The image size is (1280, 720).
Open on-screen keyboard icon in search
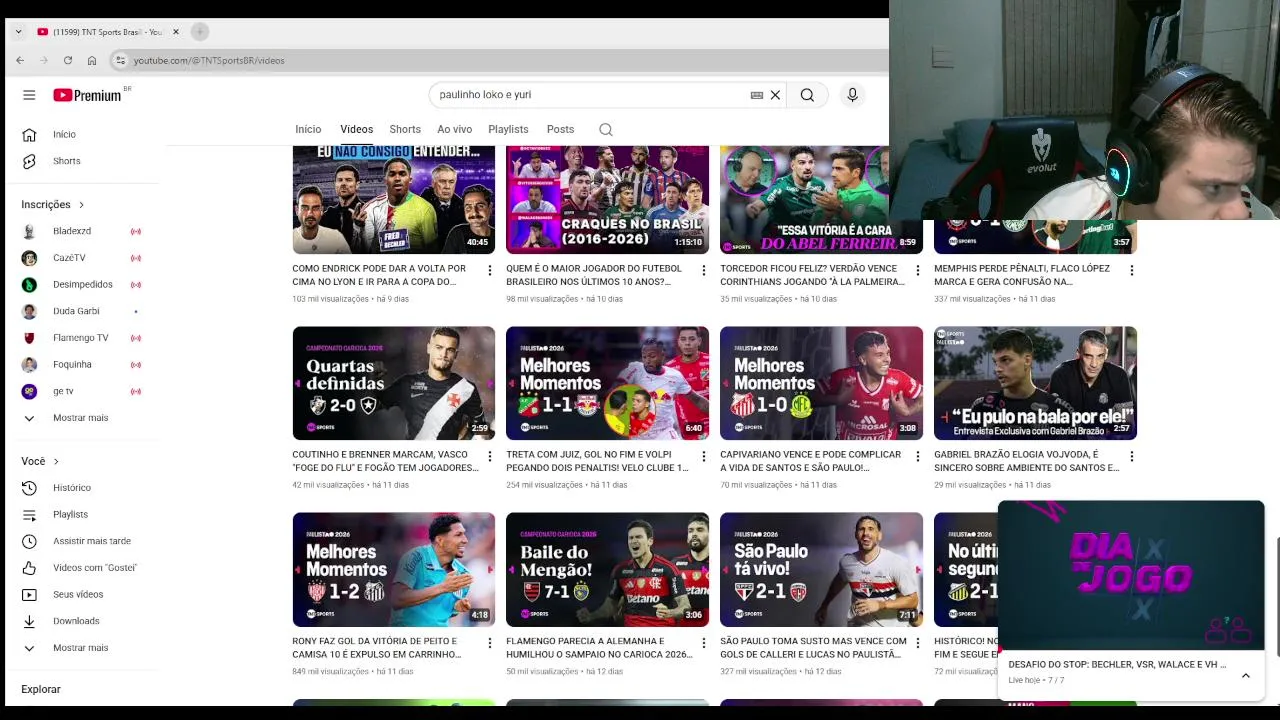point(757,95)
